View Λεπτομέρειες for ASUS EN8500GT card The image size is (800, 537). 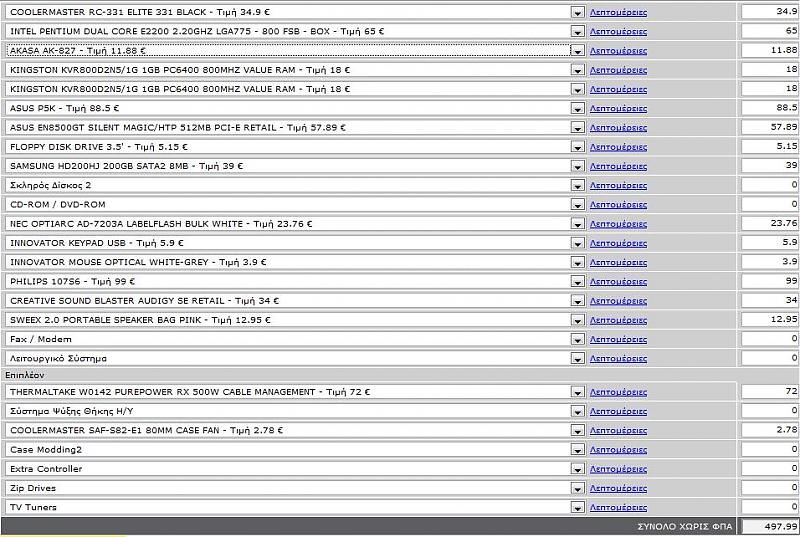coord(618,128)
